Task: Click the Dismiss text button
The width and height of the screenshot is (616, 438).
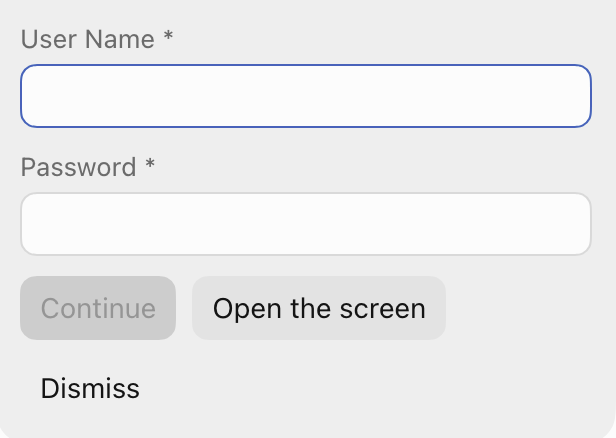Action: coord(90,389)
